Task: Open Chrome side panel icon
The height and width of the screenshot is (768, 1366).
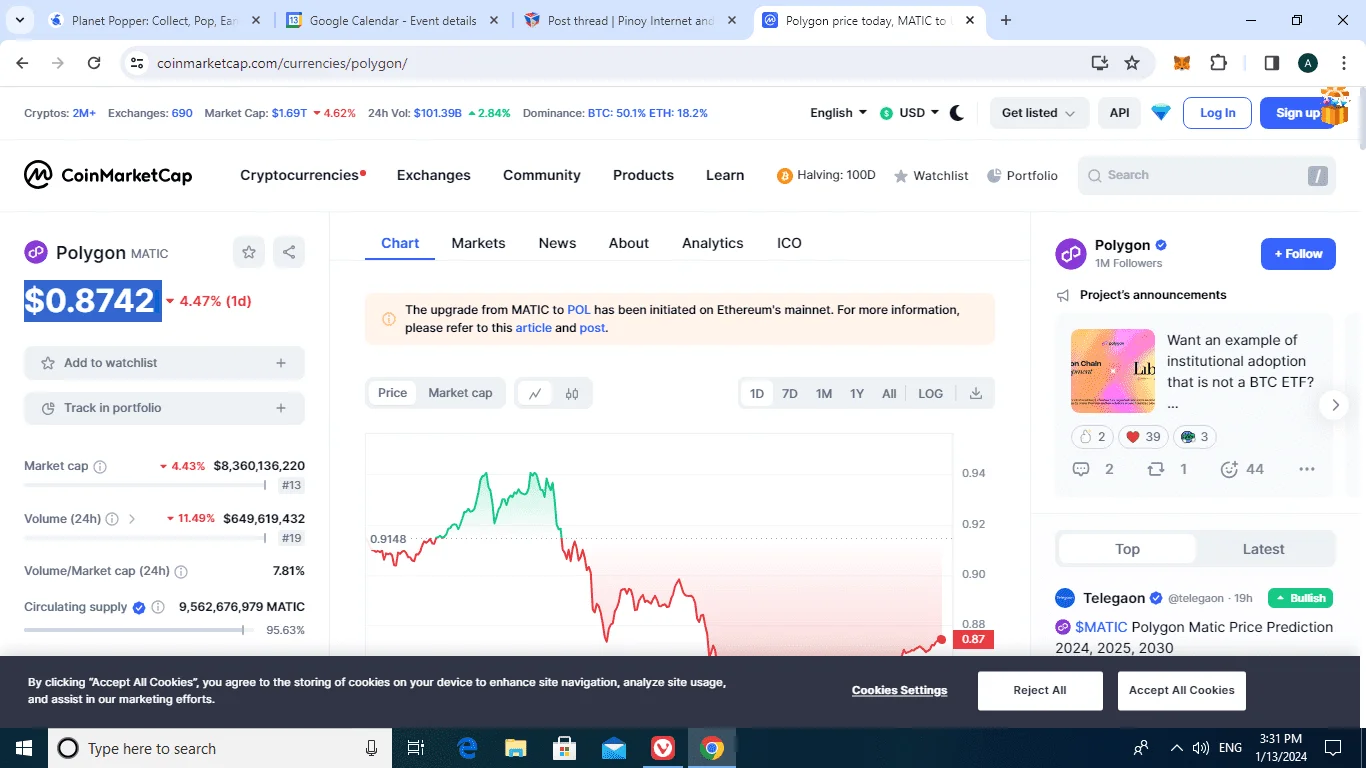Action: 1272,63
